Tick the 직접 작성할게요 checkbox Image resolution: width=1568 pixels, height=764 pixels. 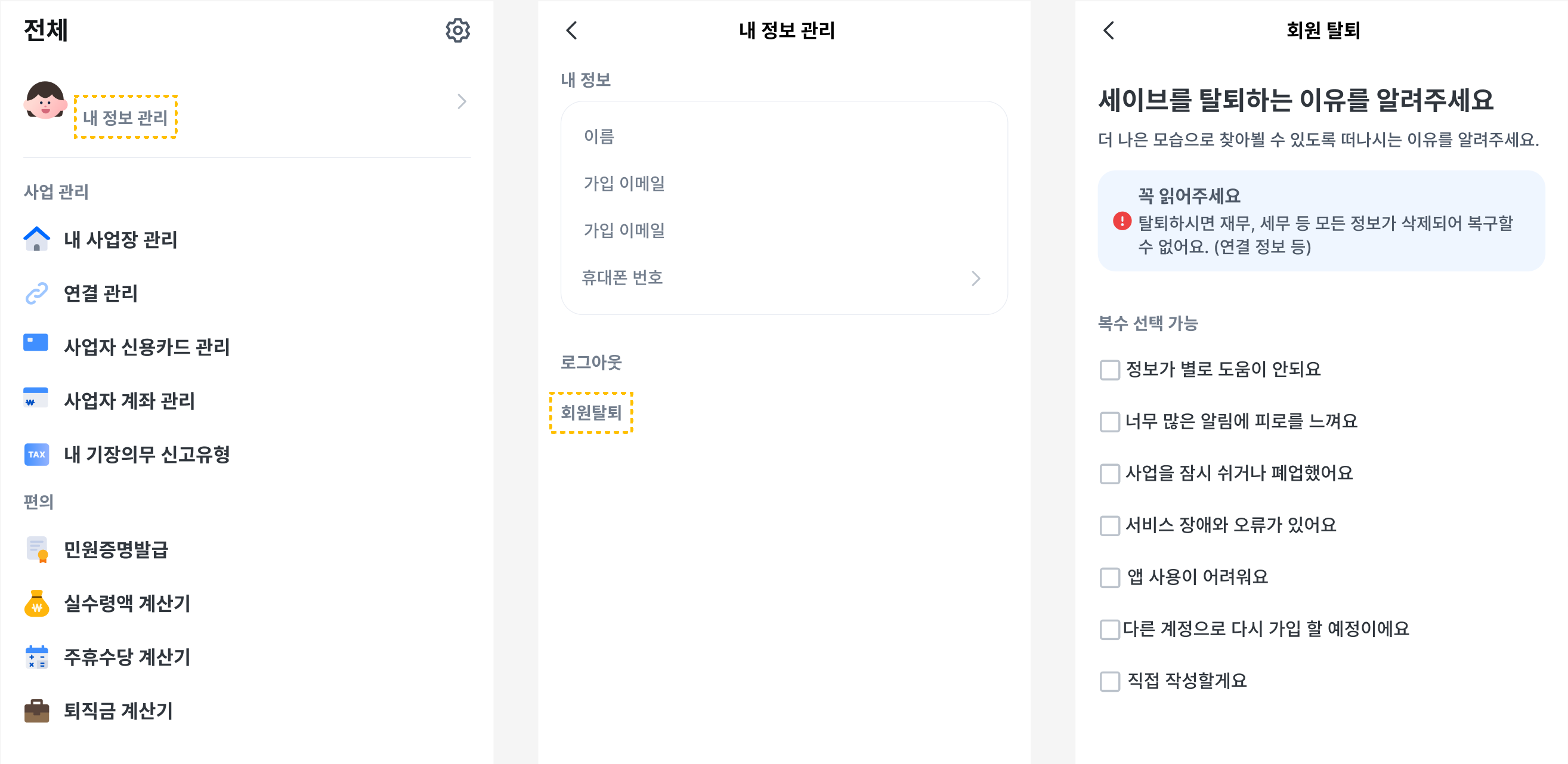coord(1110,681)
